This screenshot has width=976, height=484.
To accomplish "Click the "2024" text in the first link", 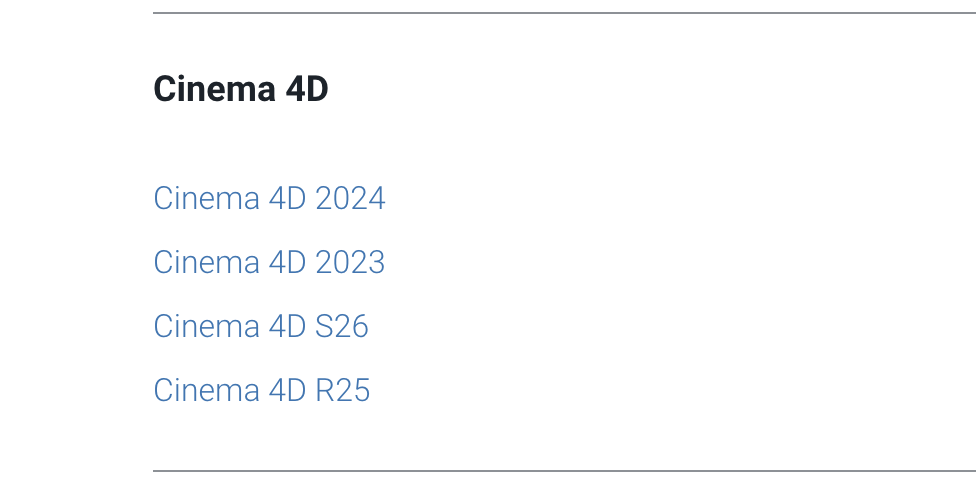I will point(350,198).
